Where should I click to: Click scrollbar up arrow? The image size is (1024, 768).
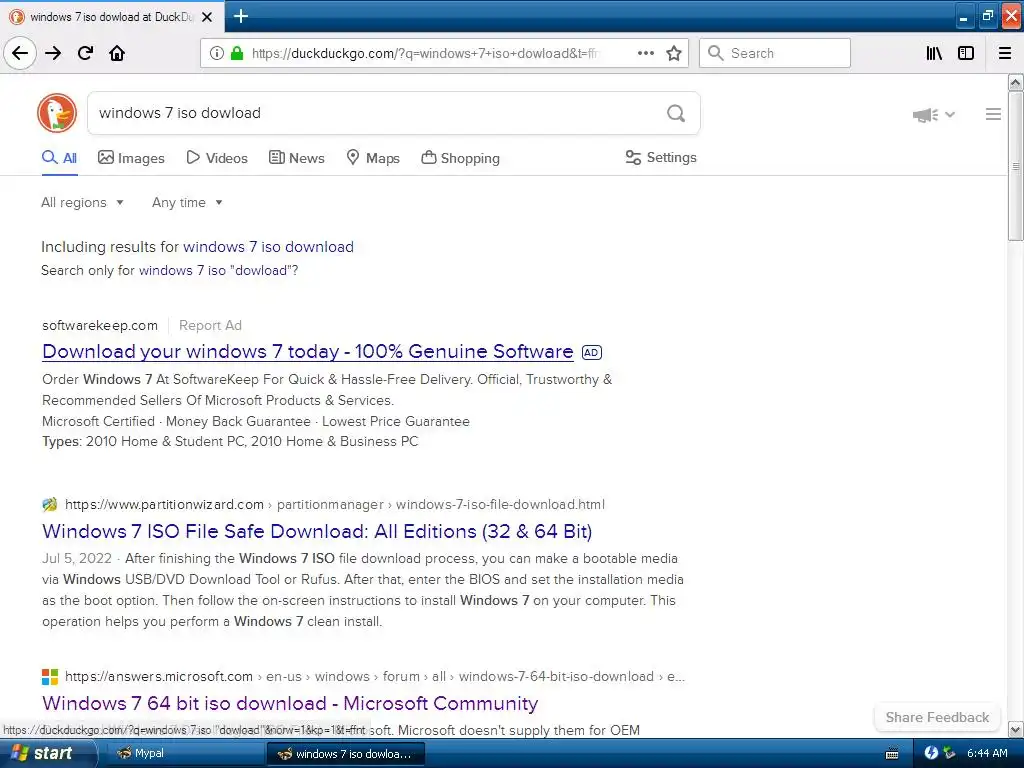tap(1015, 82)
